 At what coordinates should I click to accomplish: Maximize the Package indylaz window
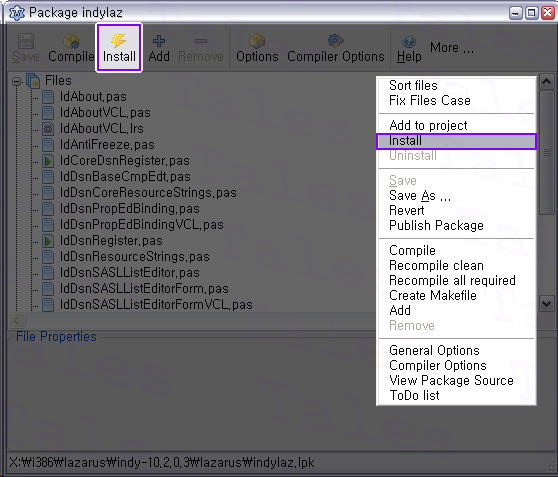click(532, 13)
